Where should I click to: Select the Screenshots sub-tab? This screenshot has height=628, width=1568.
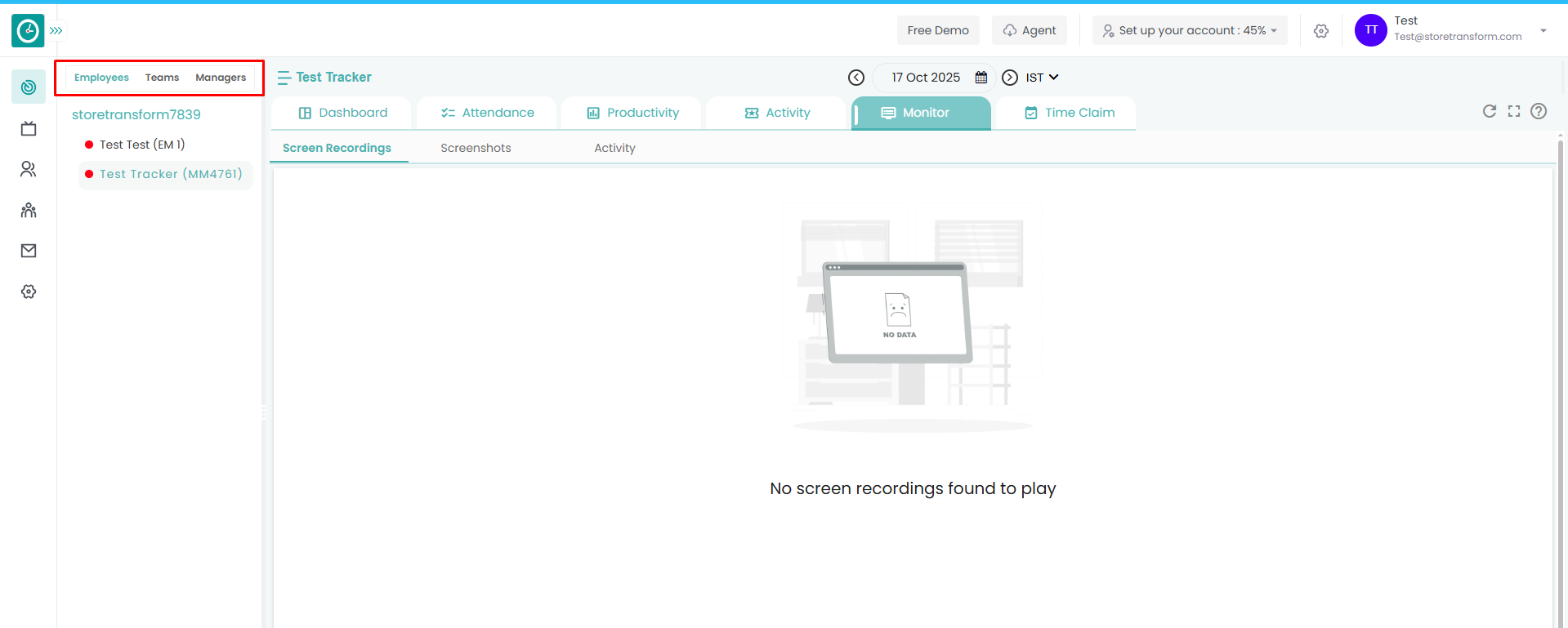click(476, 148)
